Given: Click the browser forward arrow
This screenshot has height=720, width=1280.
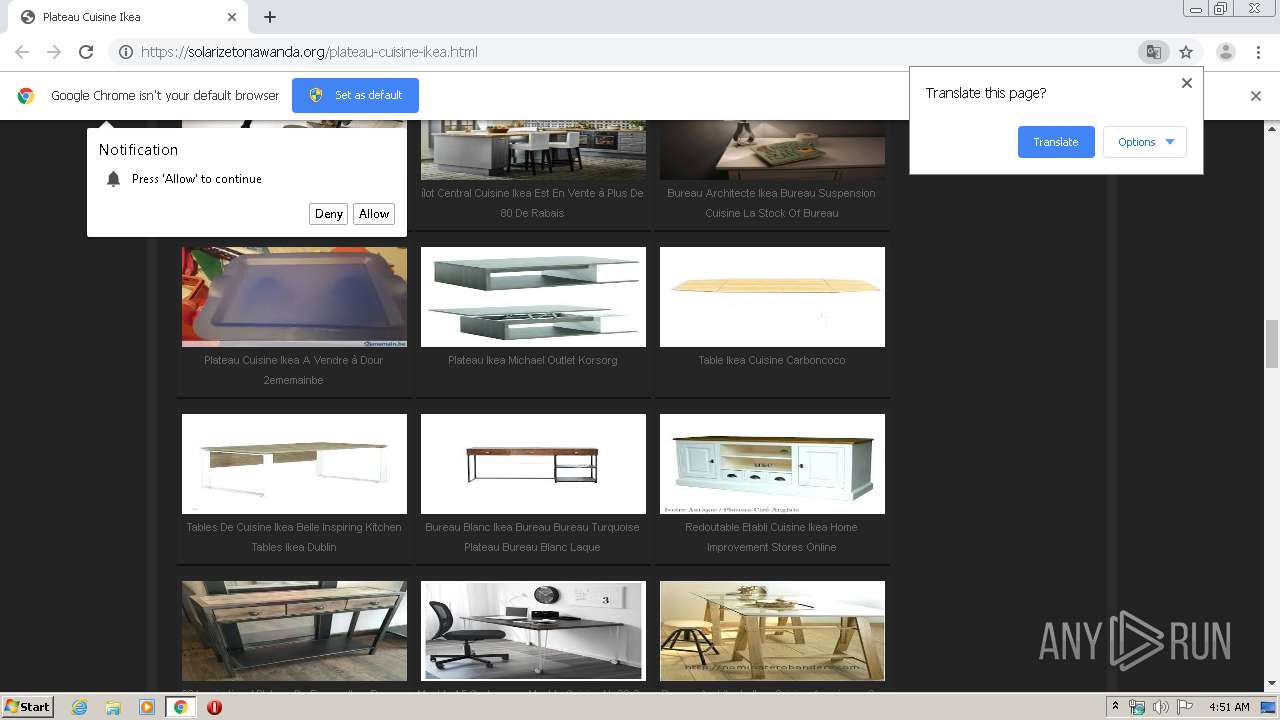Looking at the screenshot, I should (x=54, y=52).
